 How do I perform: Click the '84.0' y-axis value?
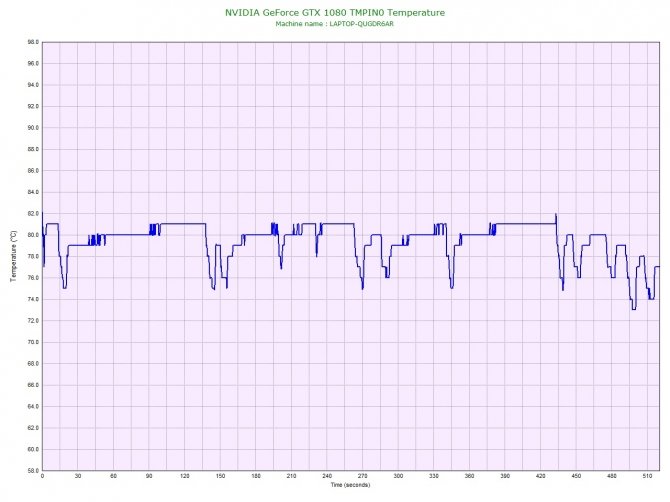tap(33, 192)
